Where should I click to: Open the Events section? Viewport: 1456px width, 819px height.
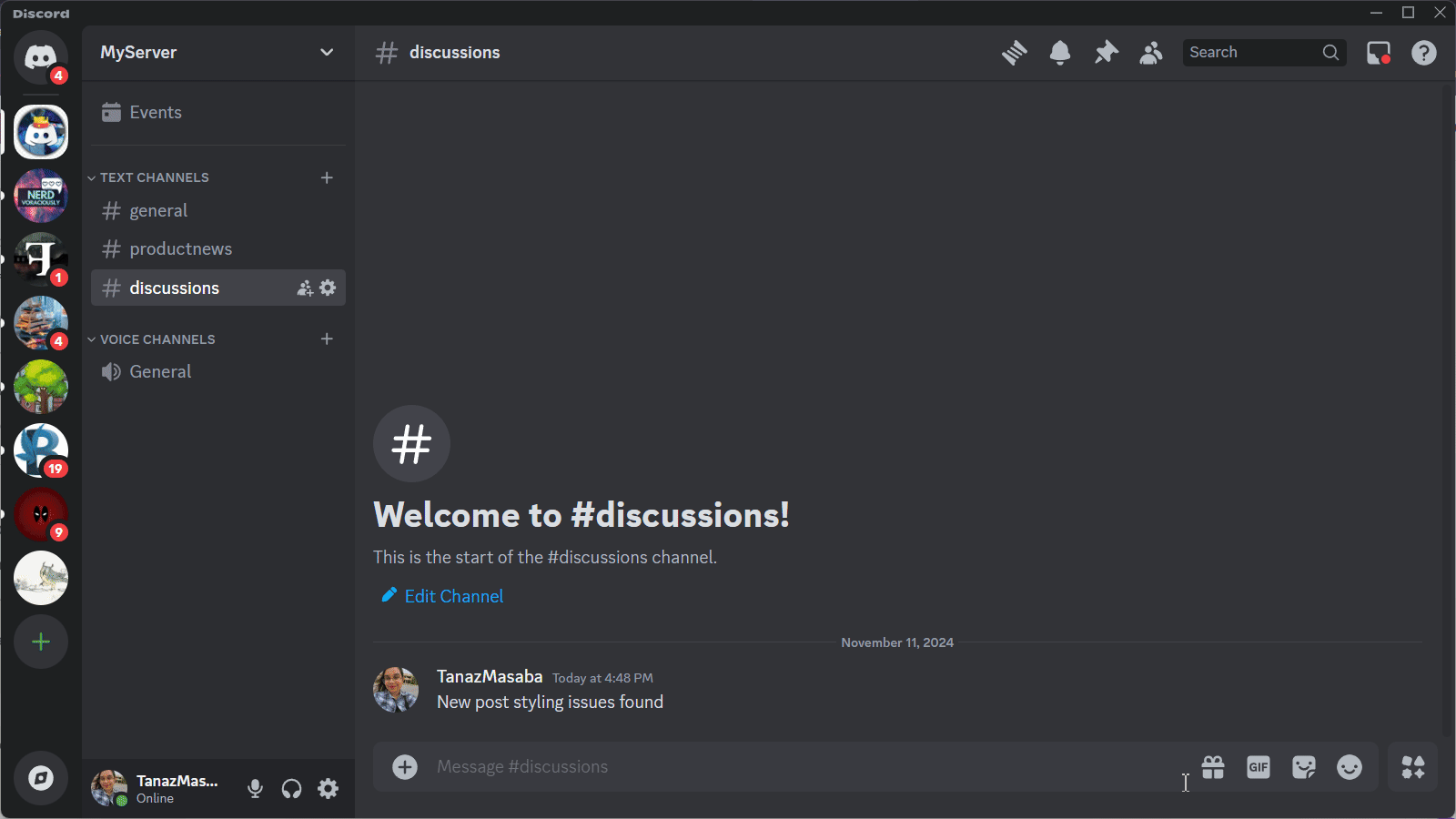tap(218, 113)
